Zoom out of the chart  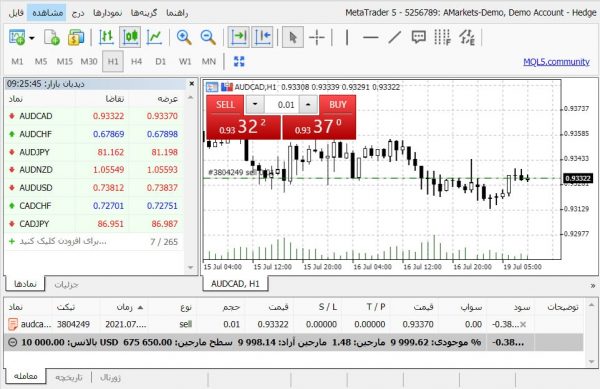(x=208, y=37)
